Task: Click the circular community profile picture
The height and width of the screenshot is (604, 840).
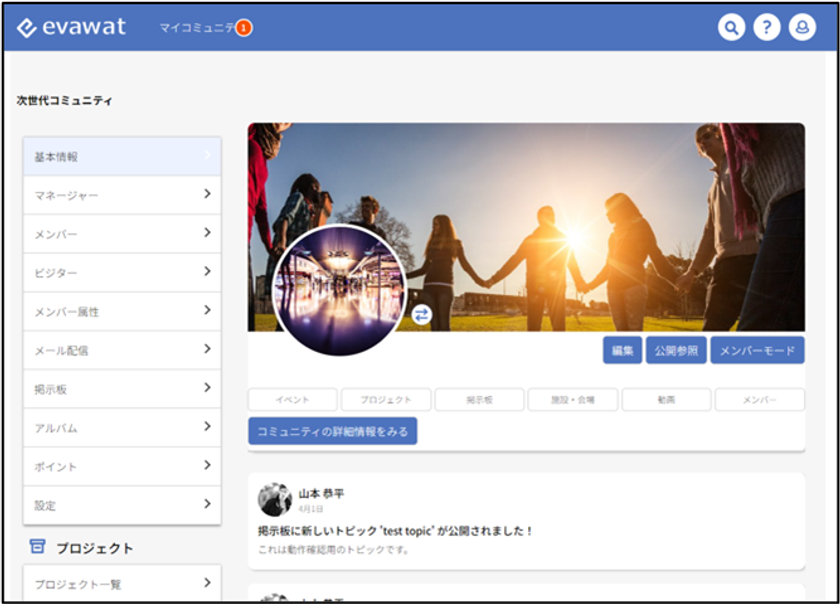Action: click(x=340, y=290)
